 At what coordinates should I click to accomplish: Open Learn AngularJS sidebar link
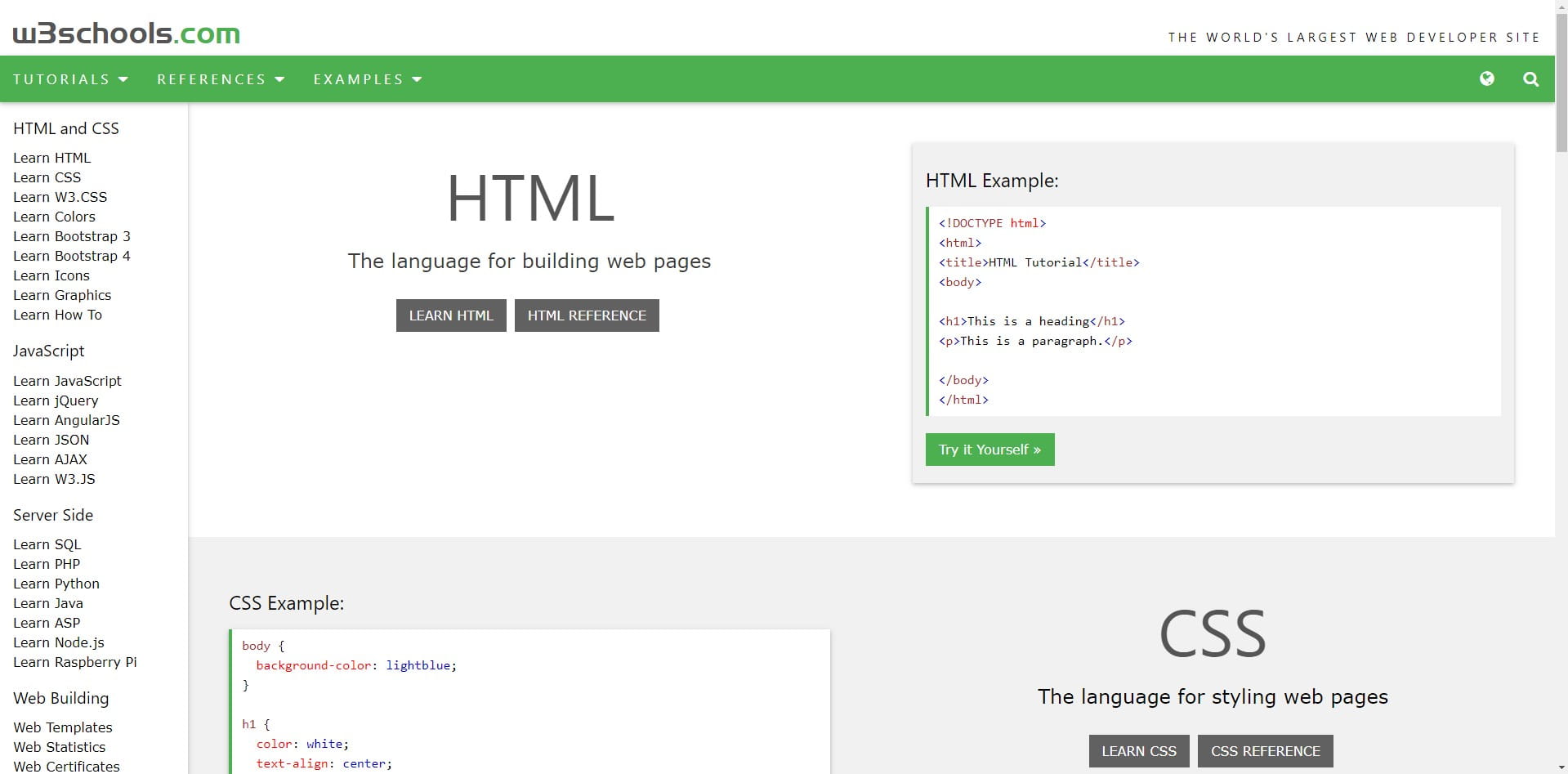66,420
